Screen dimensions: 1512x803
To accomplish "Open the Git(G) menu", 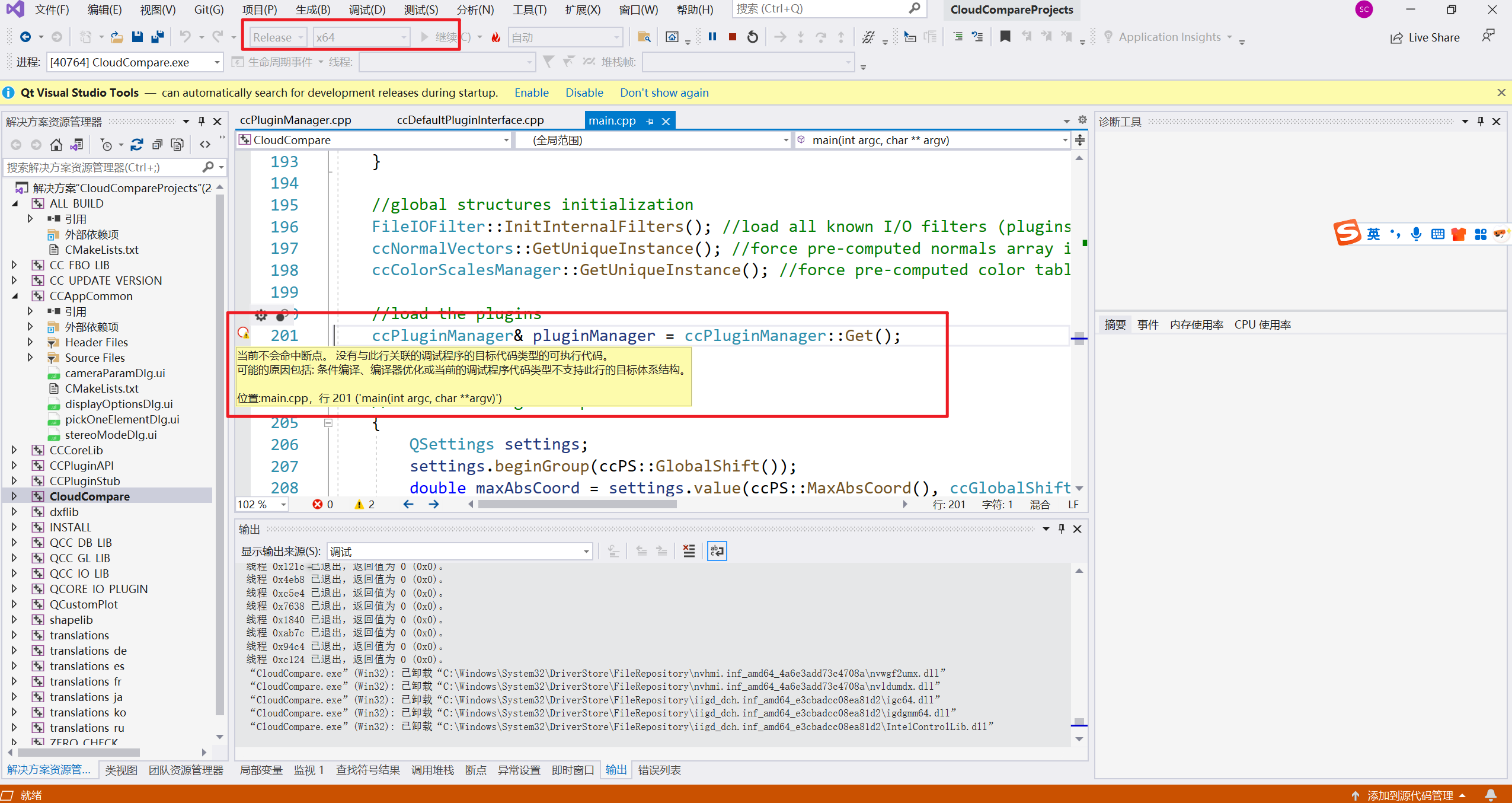I will (x=209, y=9).
